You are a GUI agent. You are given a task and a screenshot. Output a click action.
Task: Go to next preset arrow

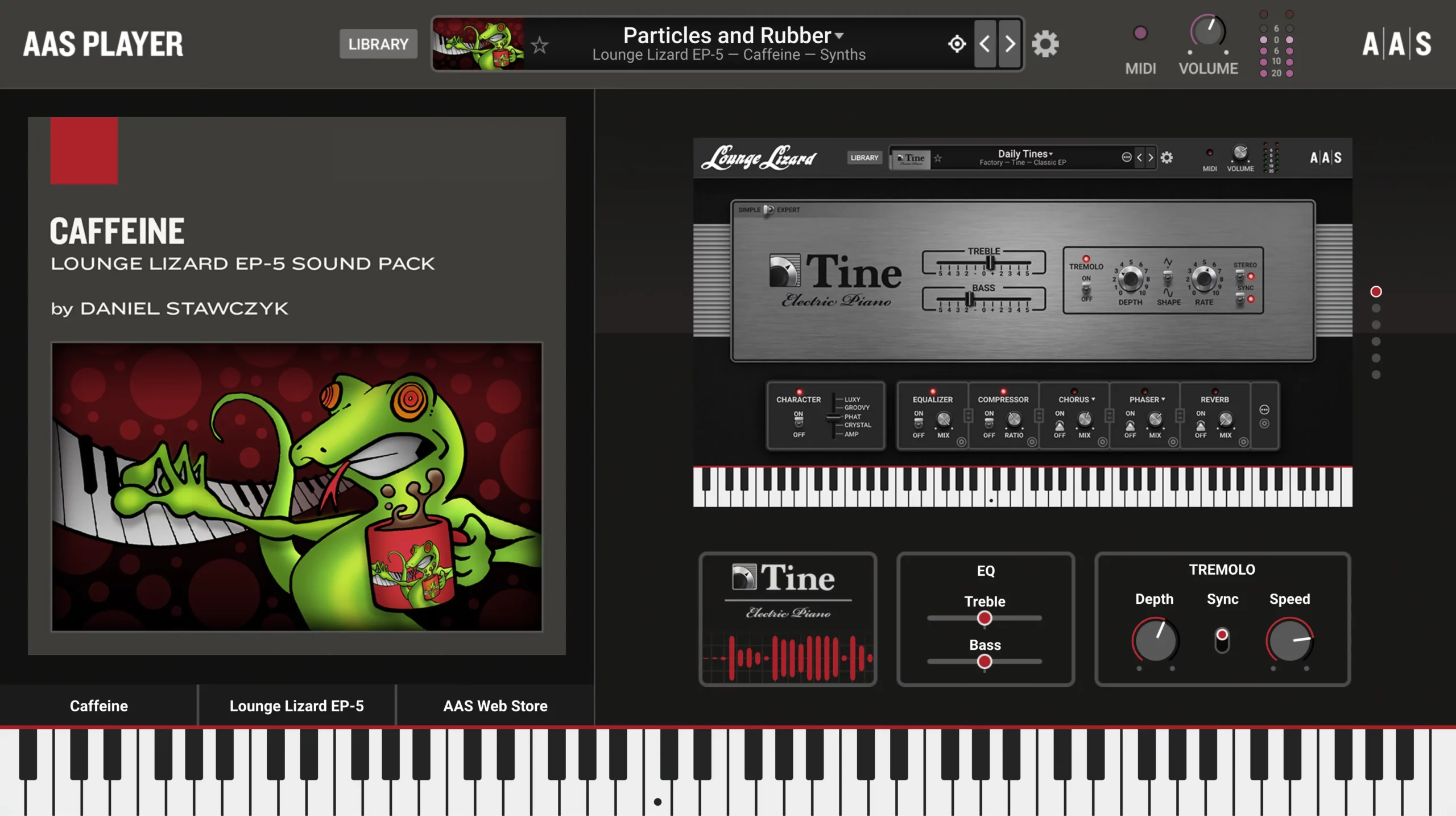point(1010,44)
